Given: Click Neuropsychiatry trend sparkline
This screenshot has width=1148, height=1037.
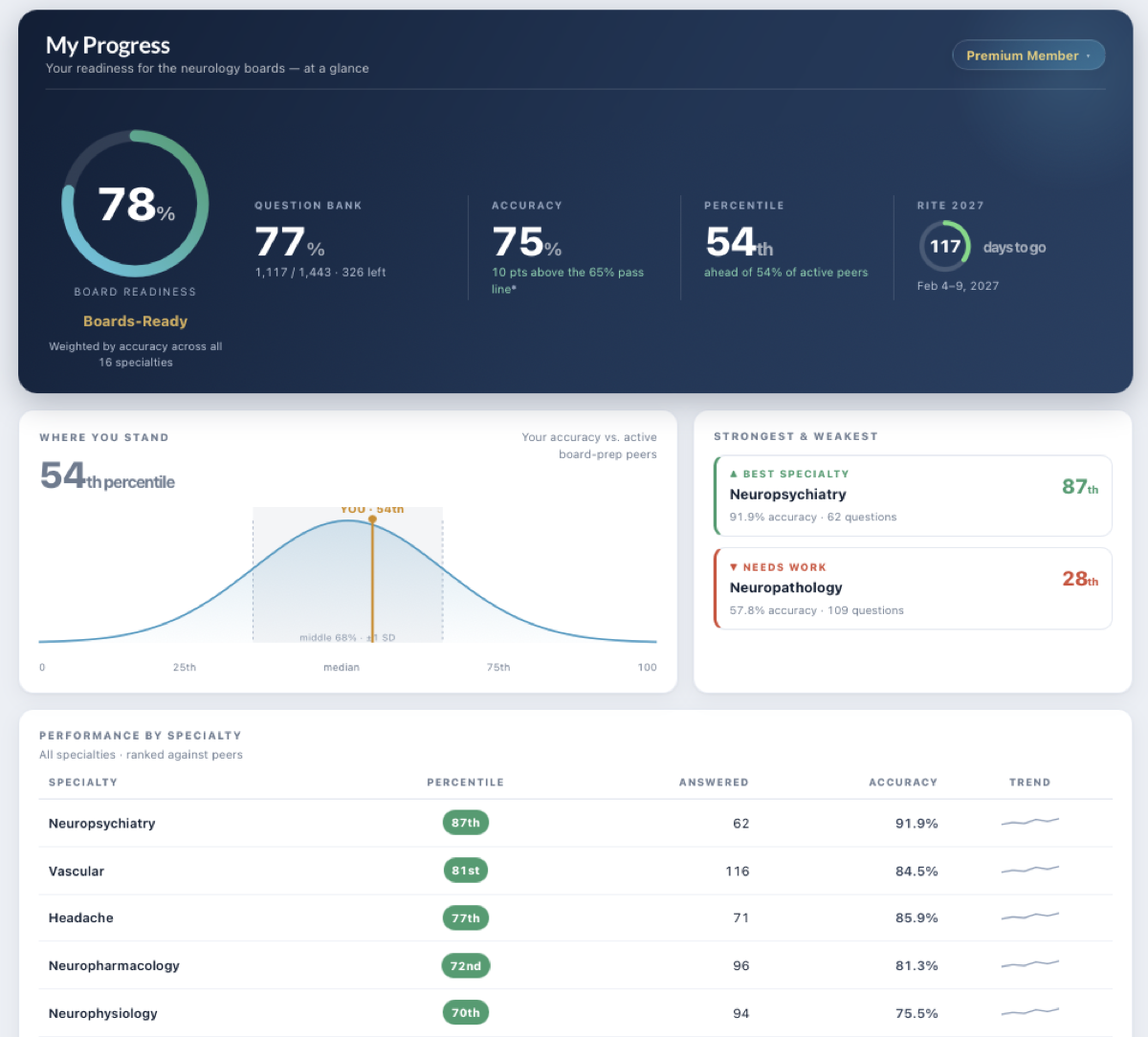Looking at the screenshot, I should (1030, 821).
